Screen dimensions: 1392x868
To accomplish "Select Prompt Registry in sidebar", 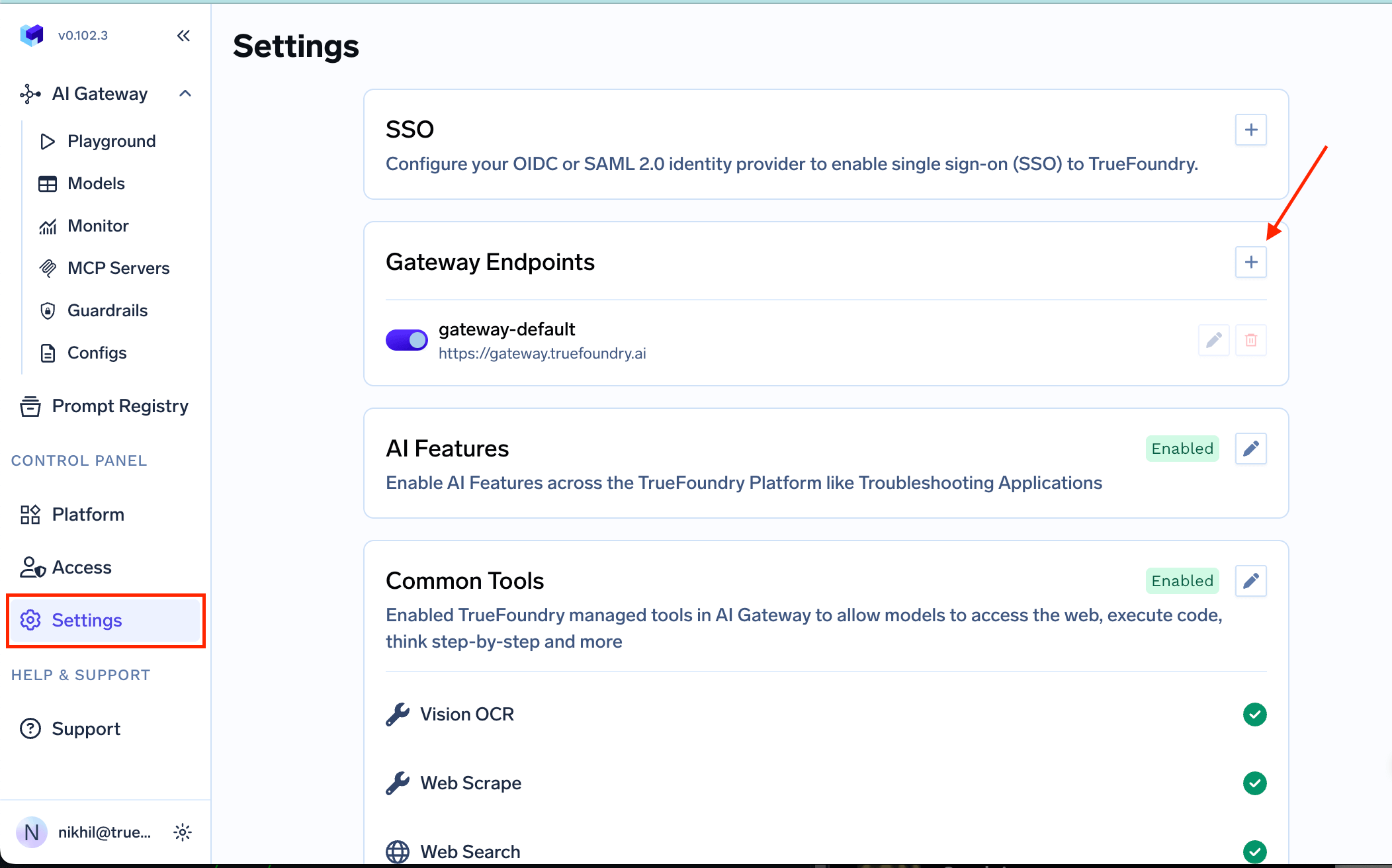I will coord(120,406).
